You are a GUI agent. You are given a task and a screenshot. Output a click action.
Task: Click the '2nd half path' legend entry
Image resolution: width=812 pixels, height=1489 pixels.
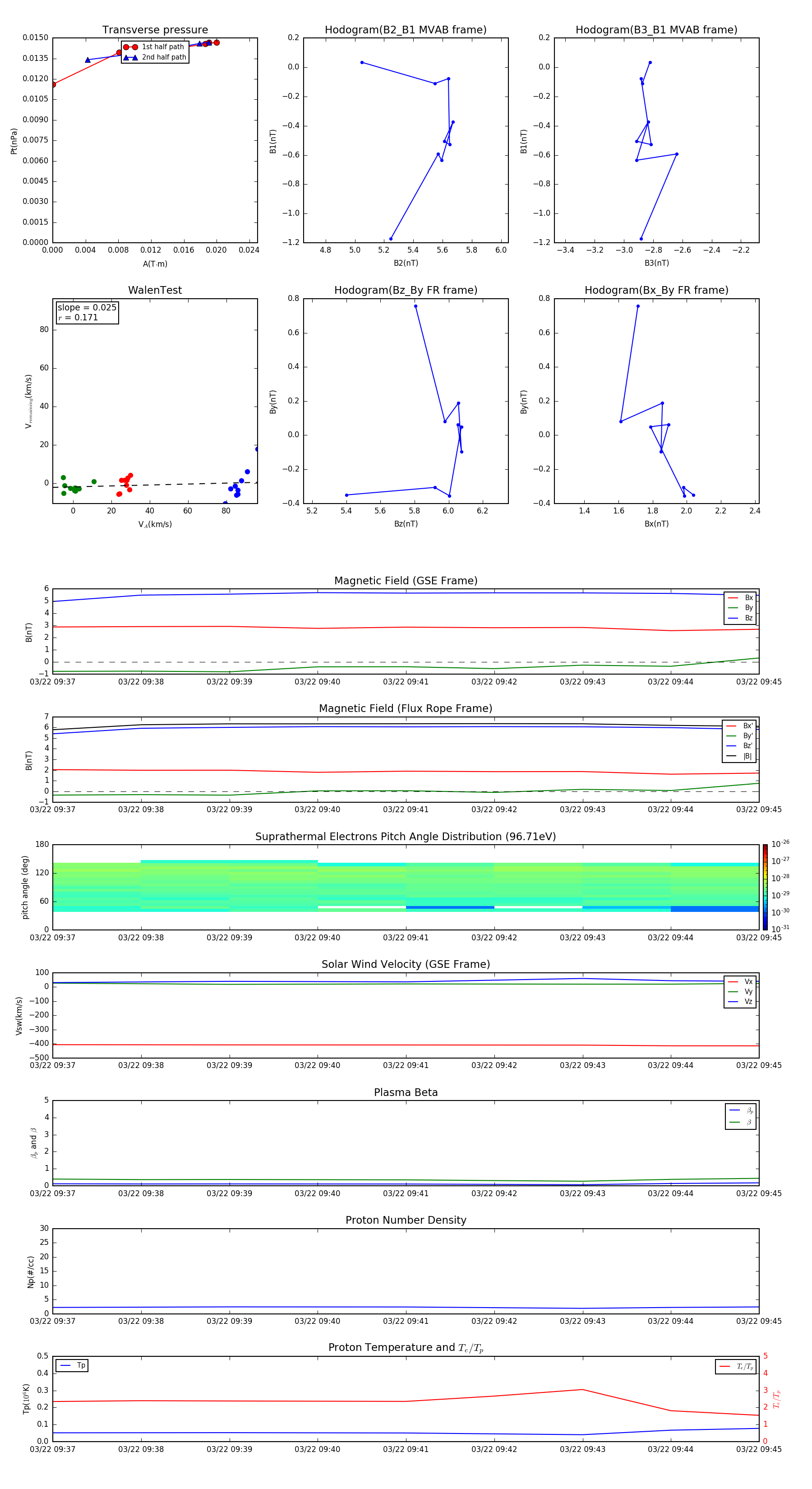pos(155,57)
